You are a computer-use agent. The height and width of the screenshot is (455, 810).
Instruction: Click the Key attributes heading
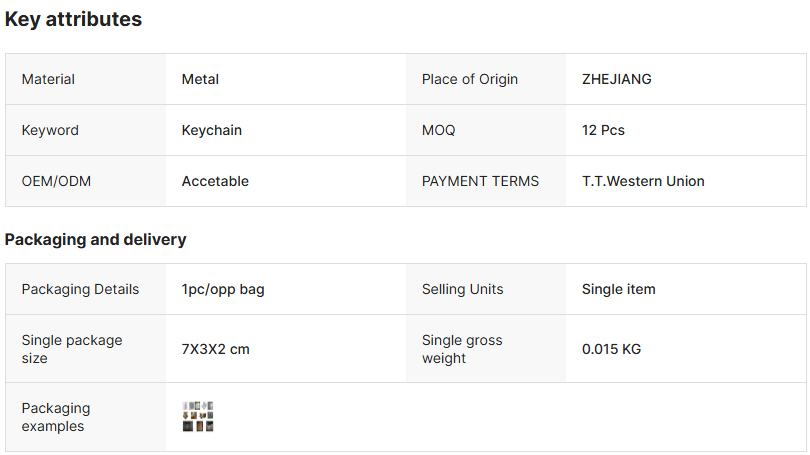(73, 19)
